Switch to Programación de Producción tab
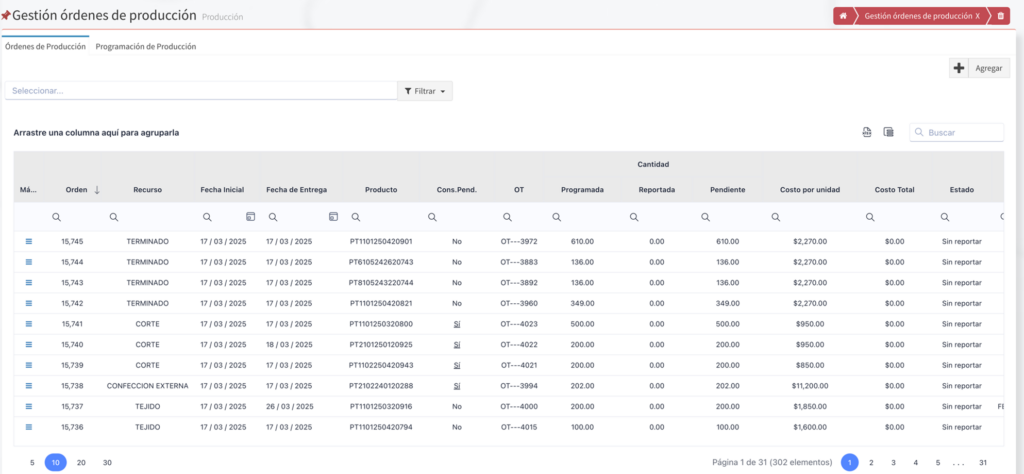 [x=146, y=47]
